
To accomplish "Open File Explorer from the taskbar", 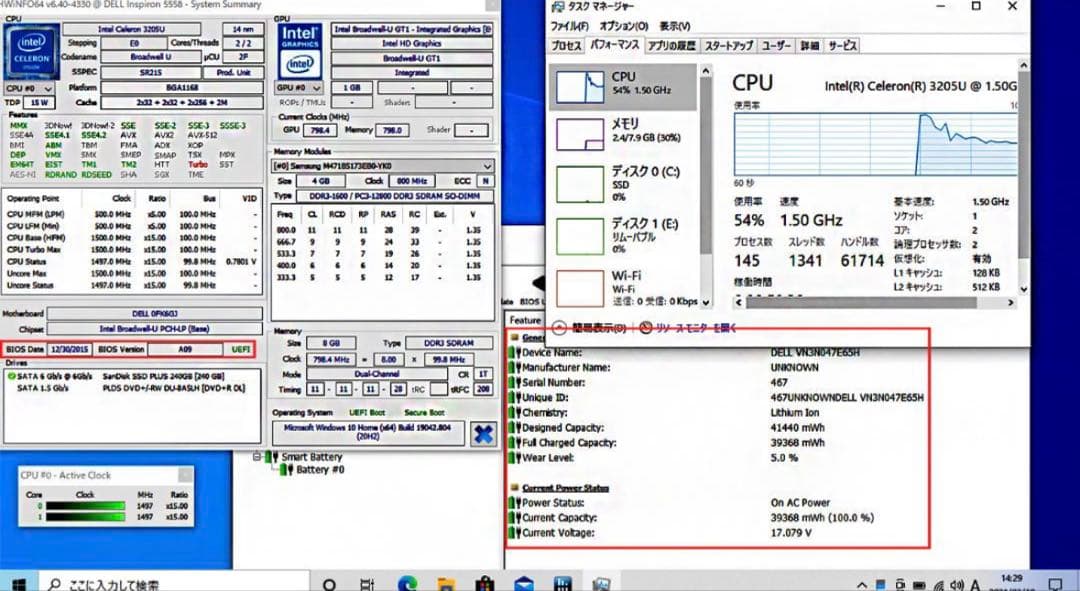I will (446, 584).
